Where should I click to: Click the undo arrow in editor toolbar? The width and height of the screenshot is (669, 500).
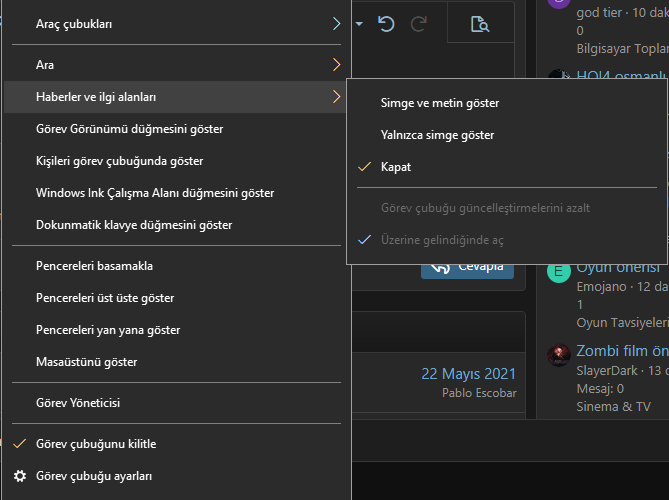(x=386, y=24)
